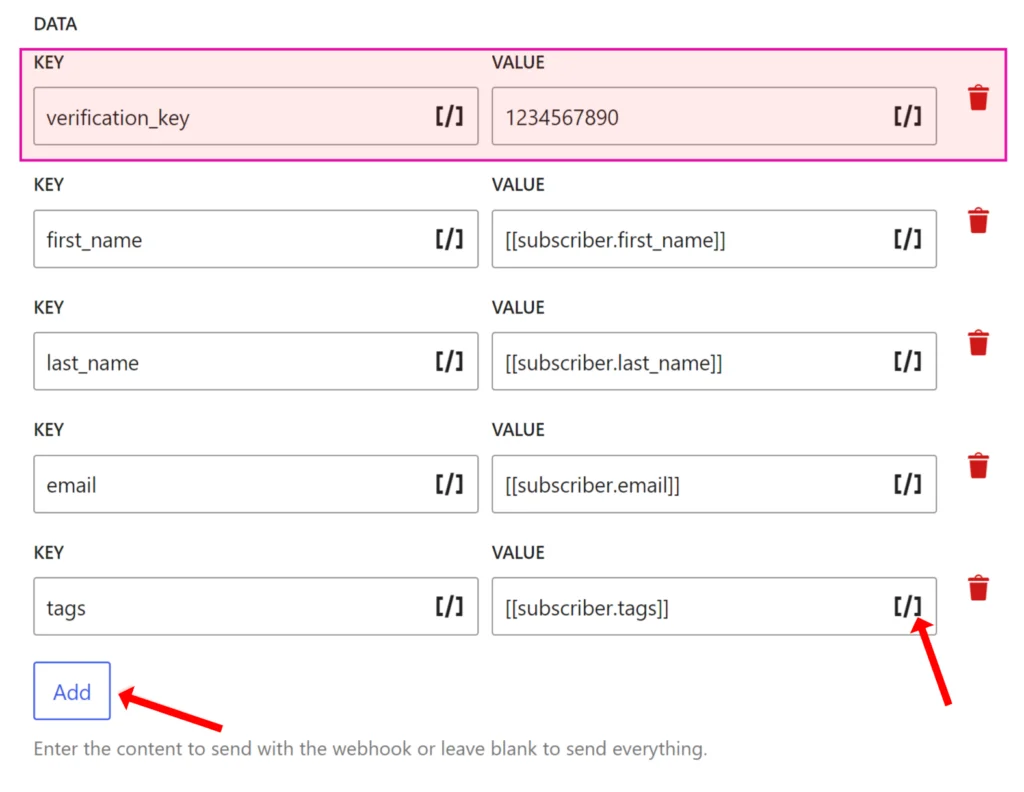
Task: Delete the first_name data row
Action: (978, 221)
